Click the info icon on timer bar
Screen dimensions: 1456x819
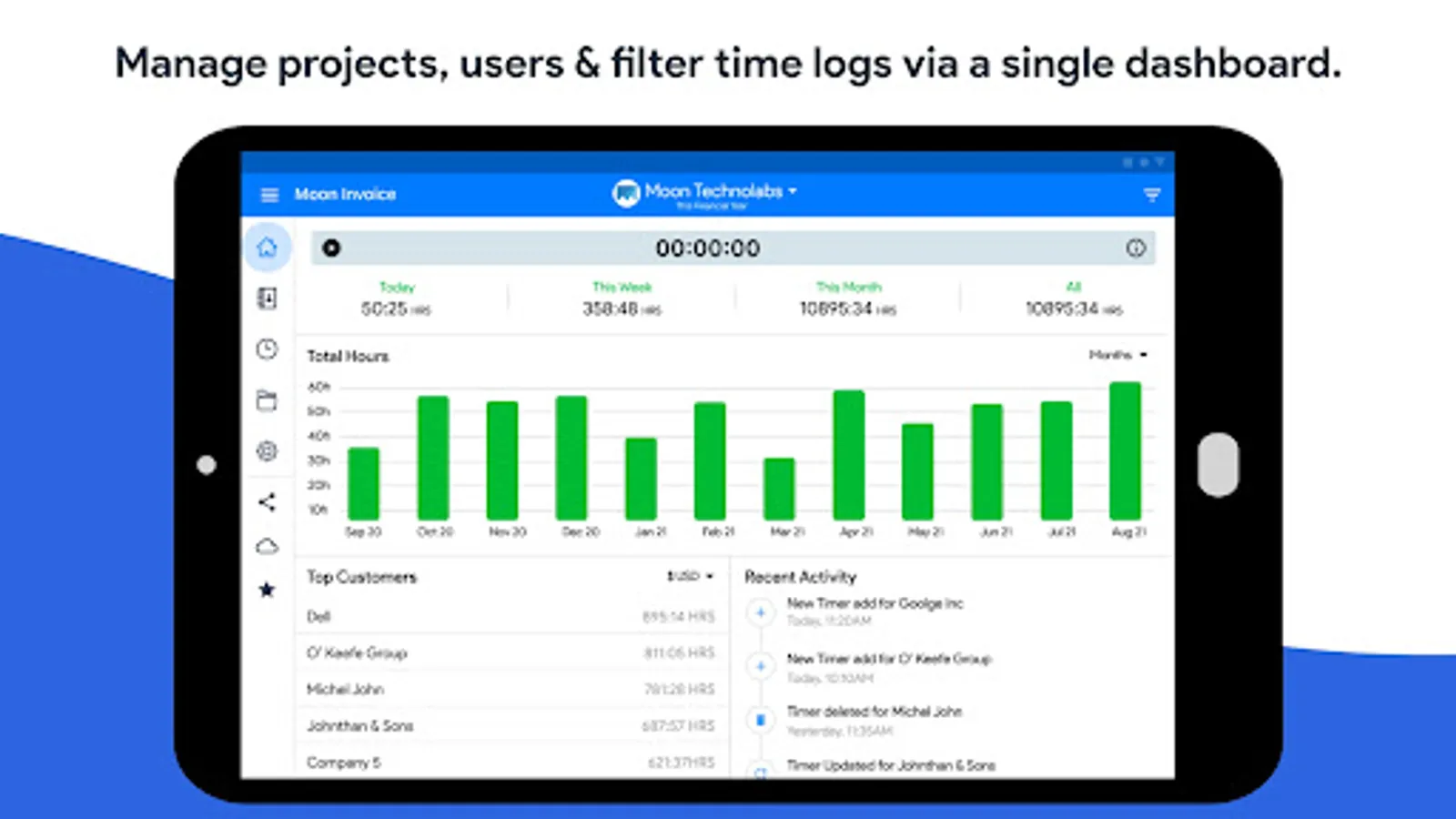[1136, 248]
